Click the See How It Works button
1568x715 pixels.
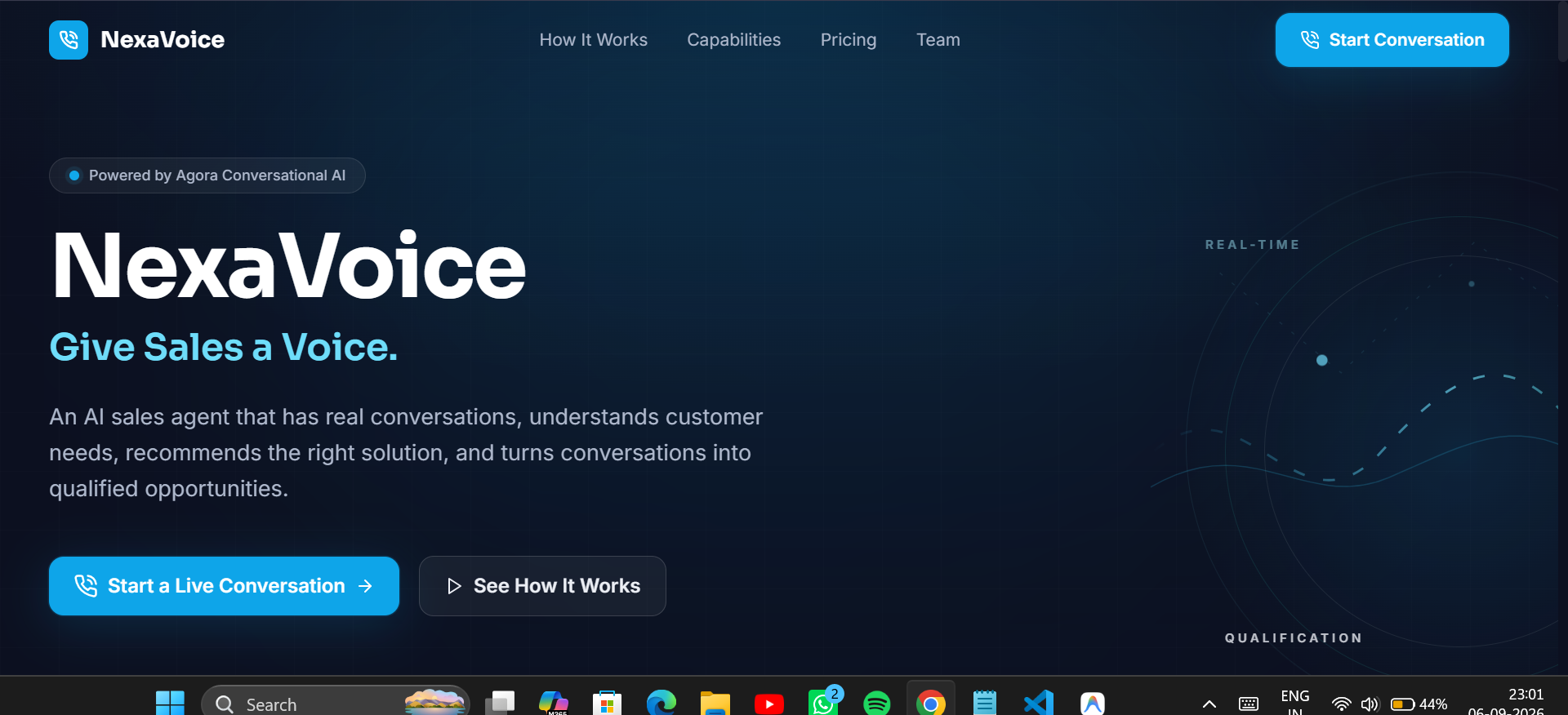click(x=542, y=586)
